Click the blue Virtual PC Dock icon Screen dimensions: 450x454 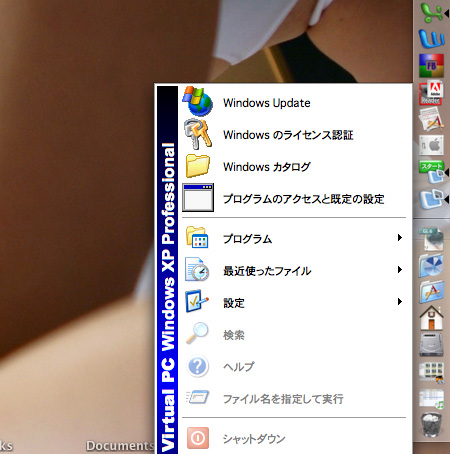(x=431, y=199)
